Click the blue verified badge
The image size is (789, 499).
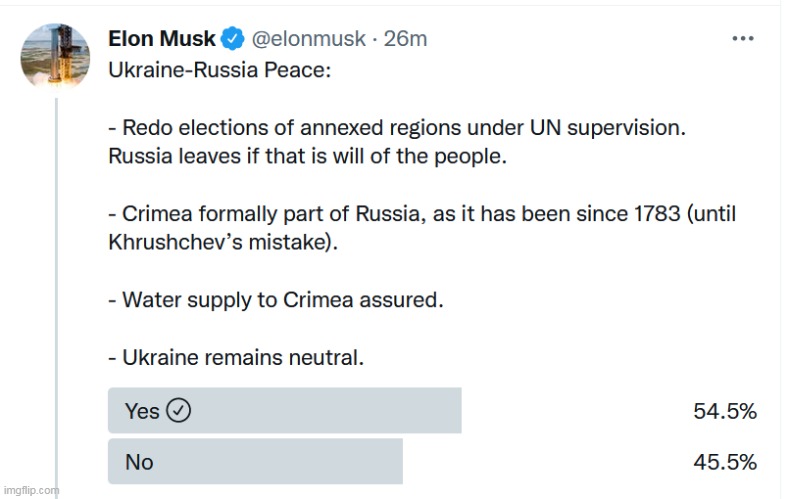coord(232,39)
